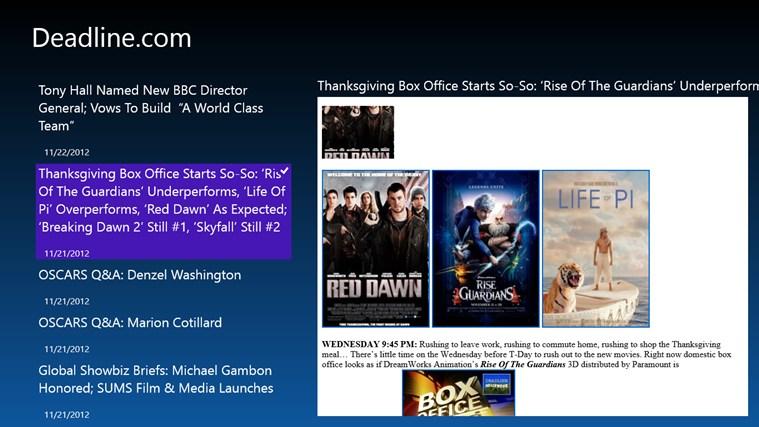Click the selected checkmark on the Thanksgiving article

[x=285, y=171]
